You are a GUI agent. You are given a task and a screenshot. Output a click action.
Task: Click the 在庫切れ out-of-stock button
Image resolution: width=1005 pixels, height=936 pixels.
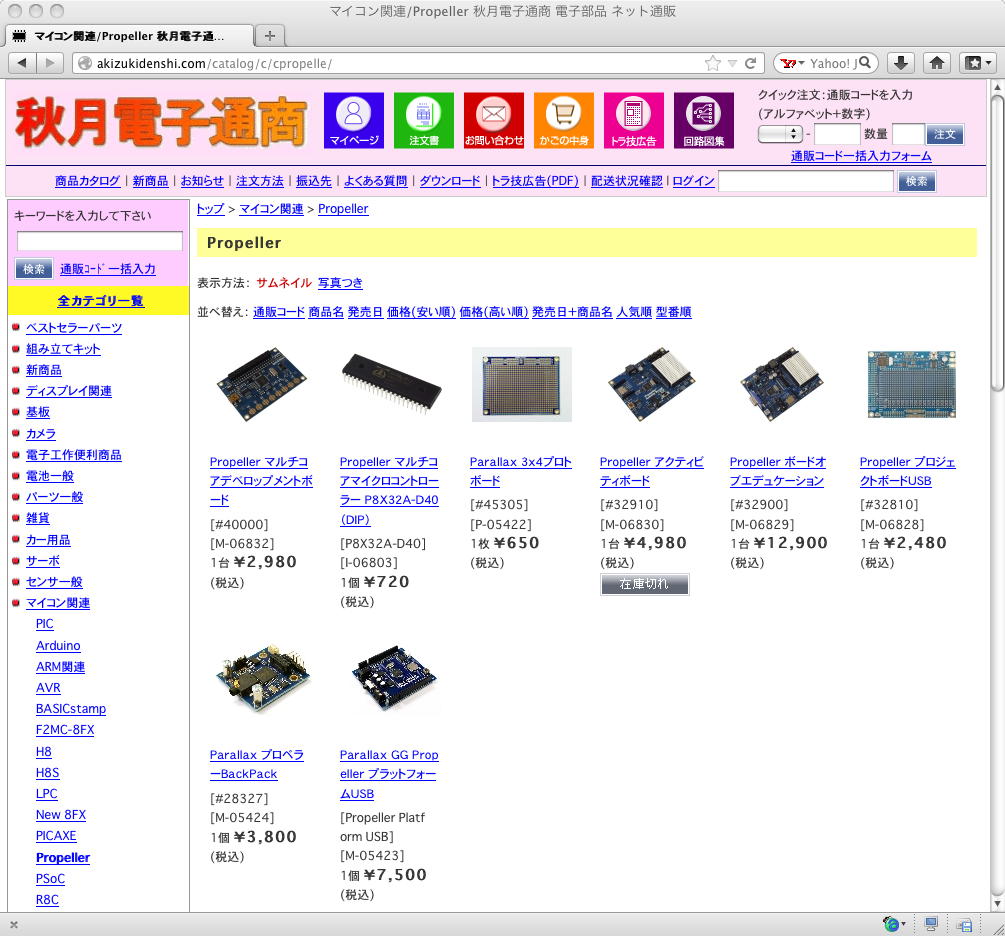[645, 584]
